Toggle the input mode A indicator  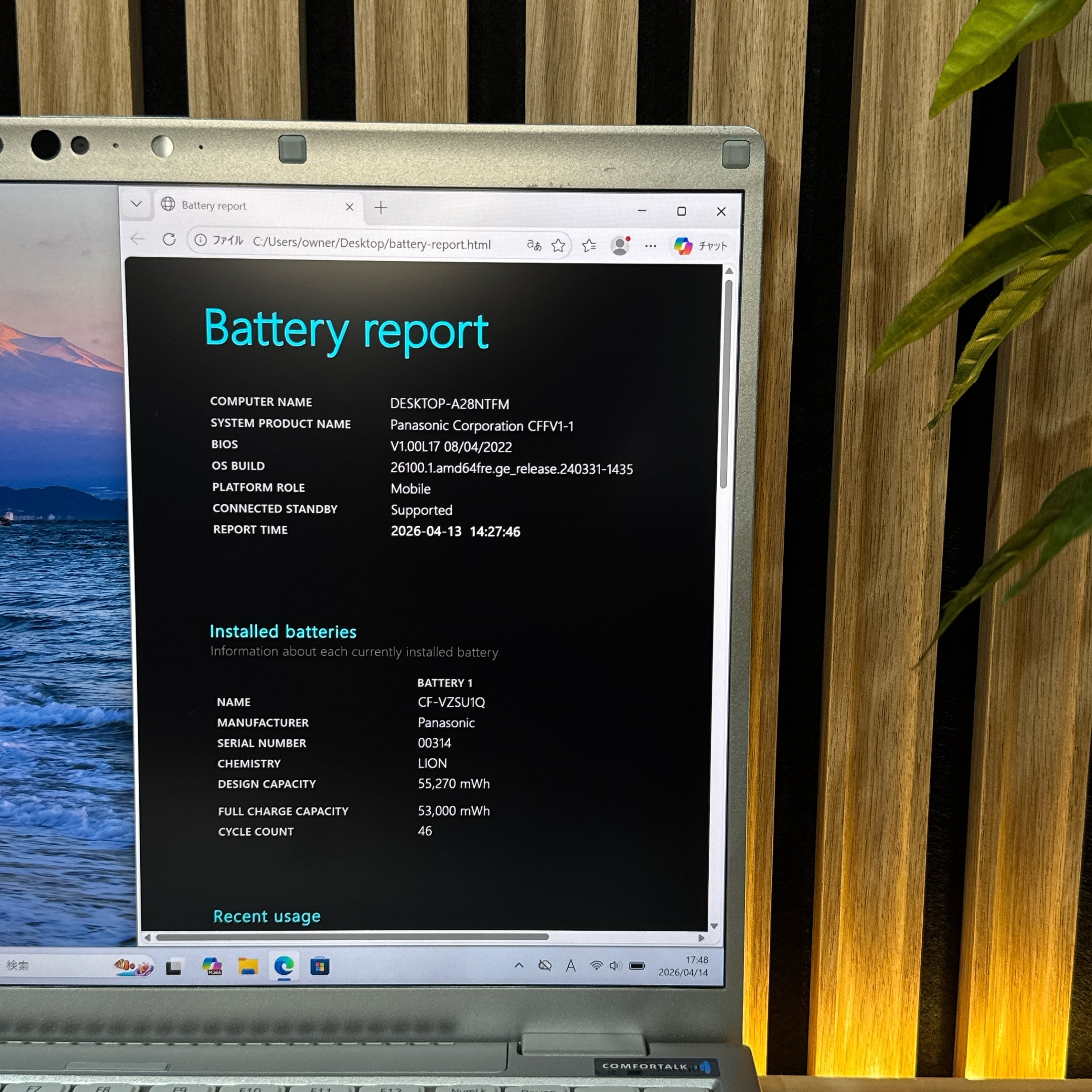tap(571, 966)
